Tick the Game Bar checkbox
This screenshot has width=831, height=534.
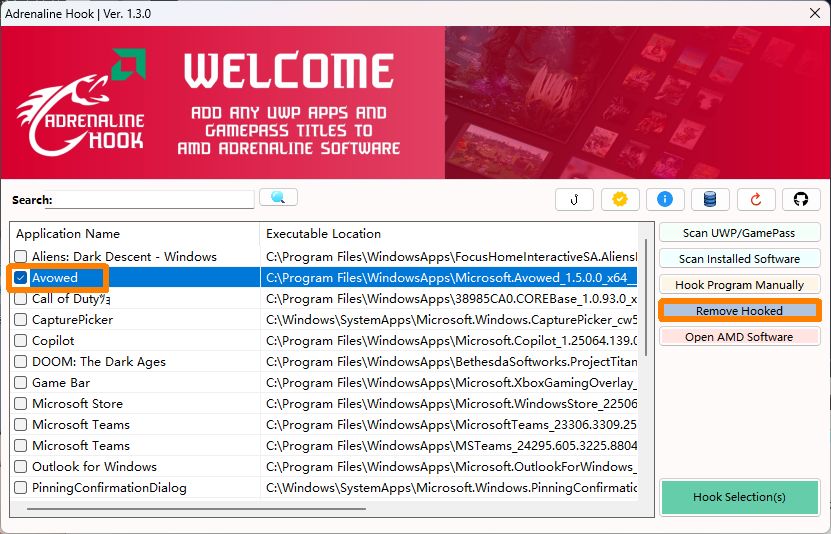click(21, 382)
